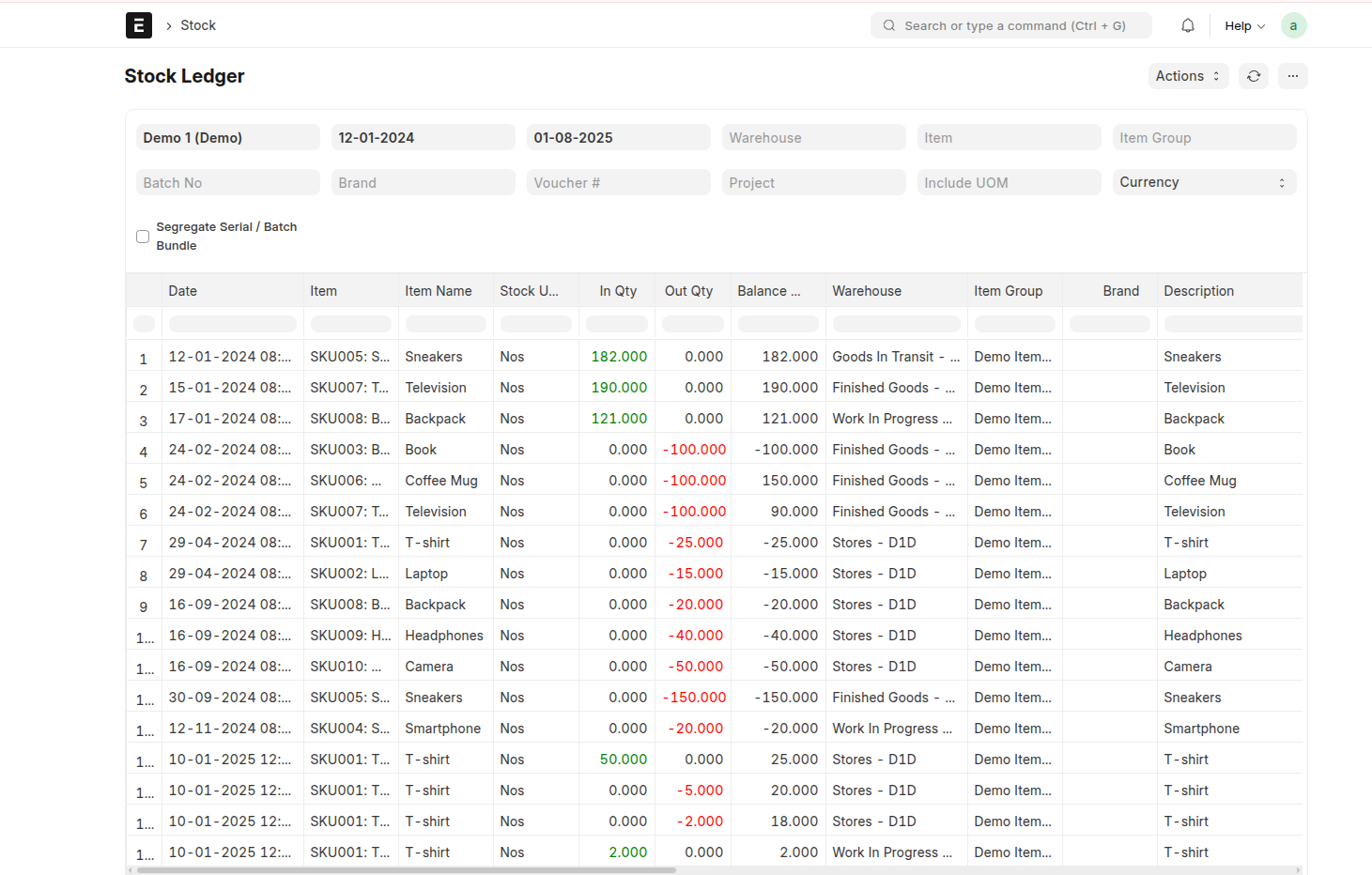1372x875 pixels.
Task: Click the Stock Ledger page title
Action: click(184, 76)
